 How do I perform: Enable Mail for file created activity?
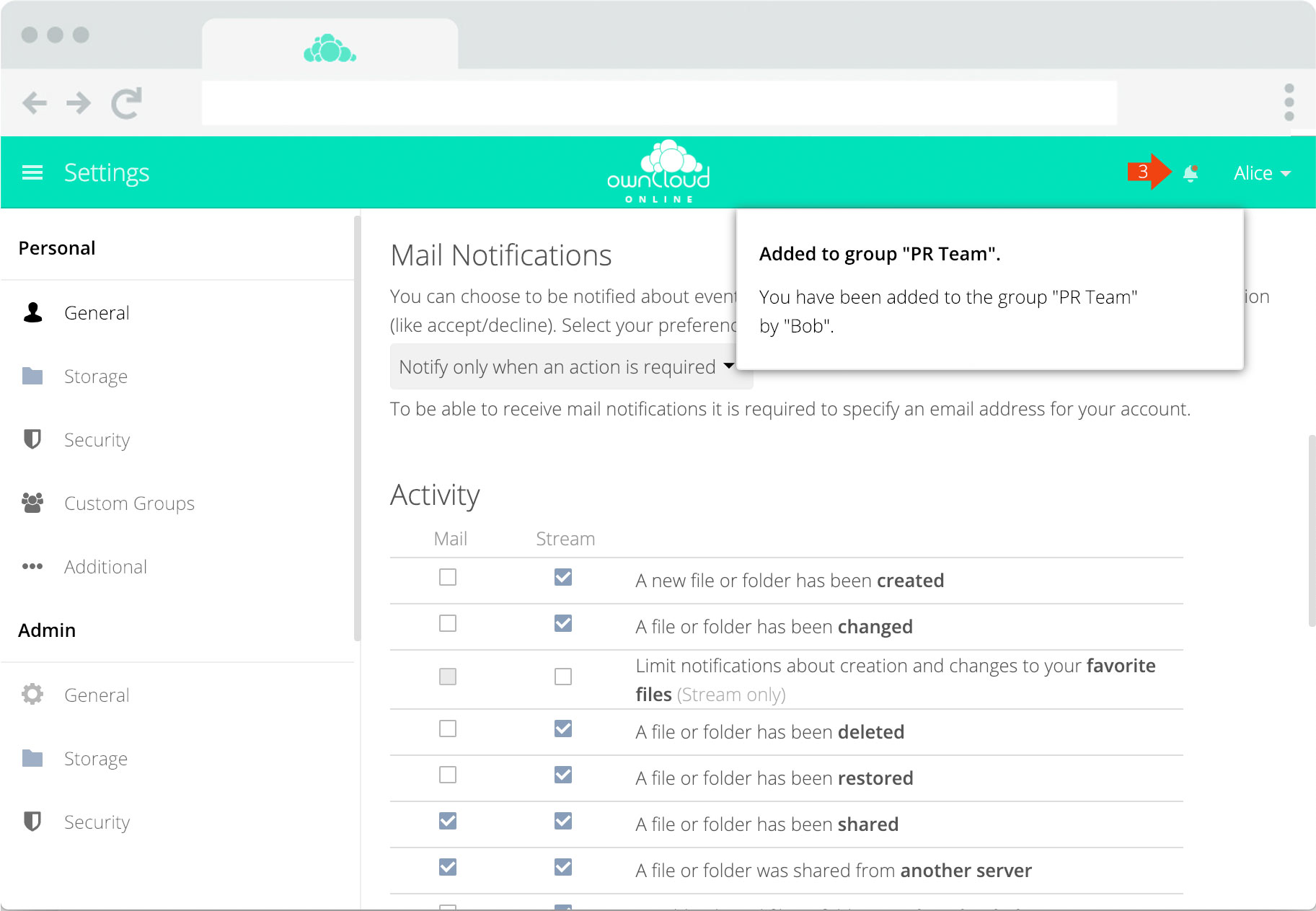(448, 578)
